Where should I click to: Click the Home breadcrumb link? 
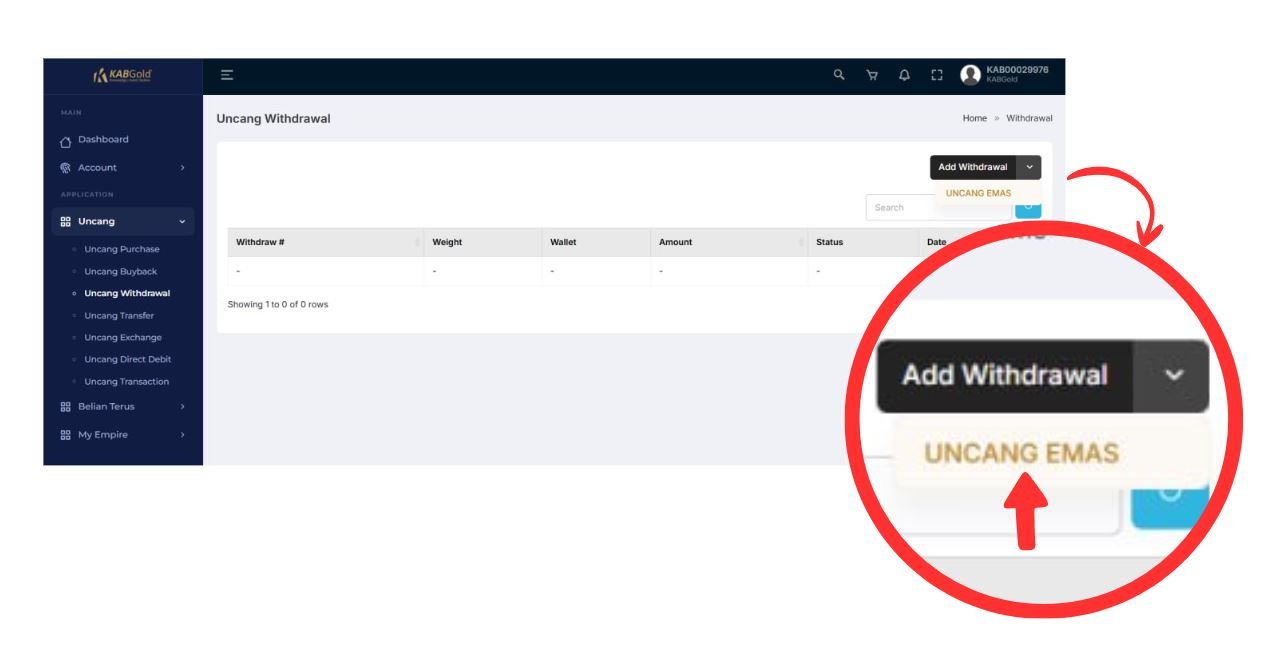974,118
